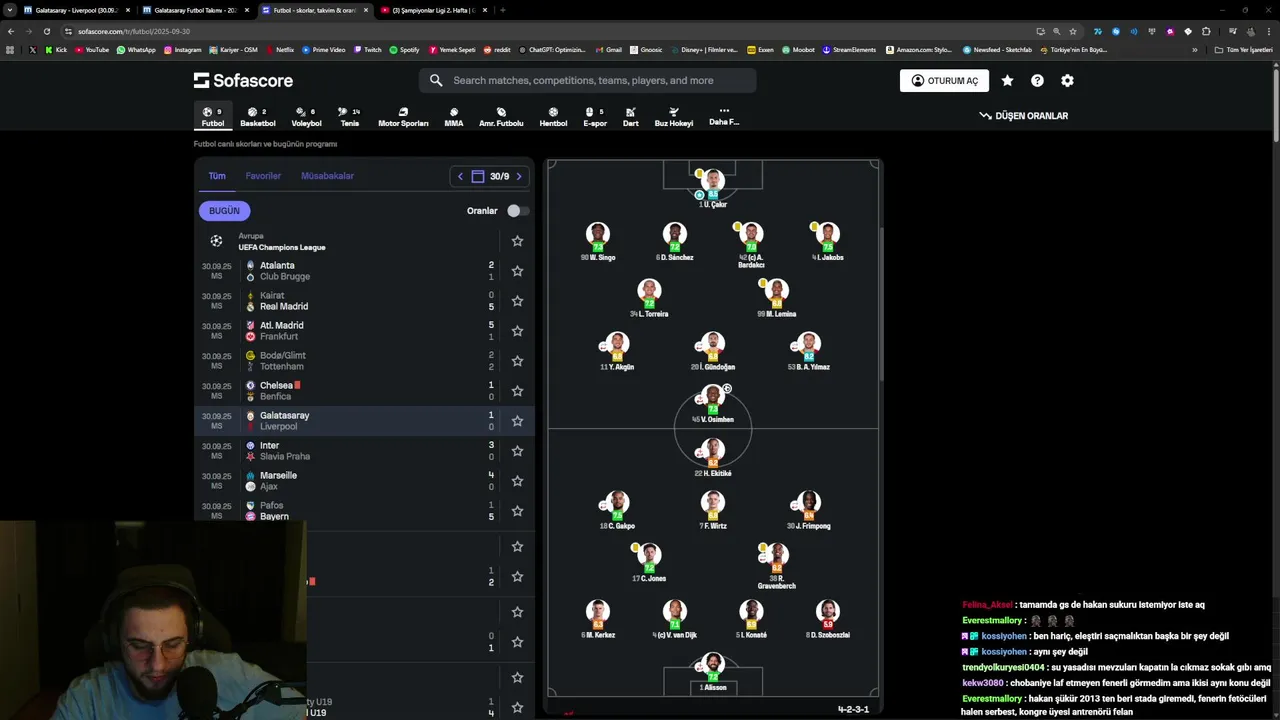Screen dimensions: 1280x720
Task: Select goalkeeper U. Çakır on lineup
Action: pyautogui.click(x=713, y=188)
